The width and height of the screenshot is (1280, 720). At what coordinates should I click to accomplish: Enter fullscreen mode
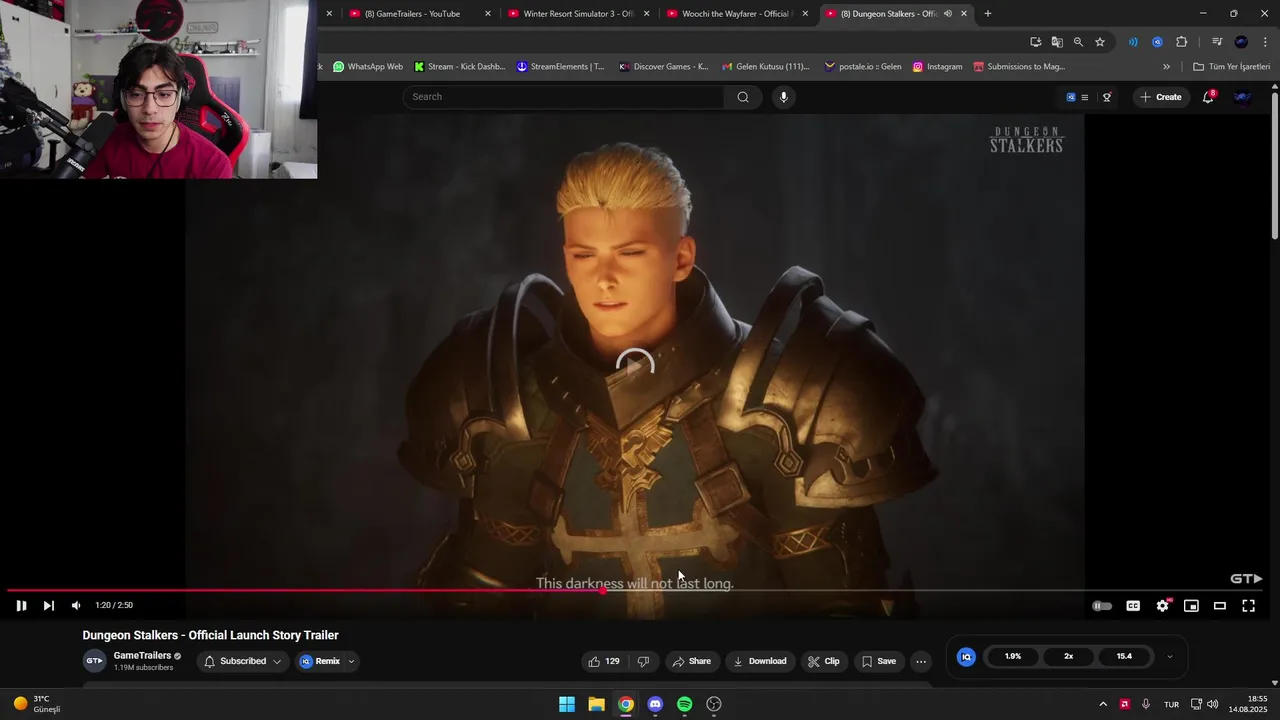pos(1249,606)
